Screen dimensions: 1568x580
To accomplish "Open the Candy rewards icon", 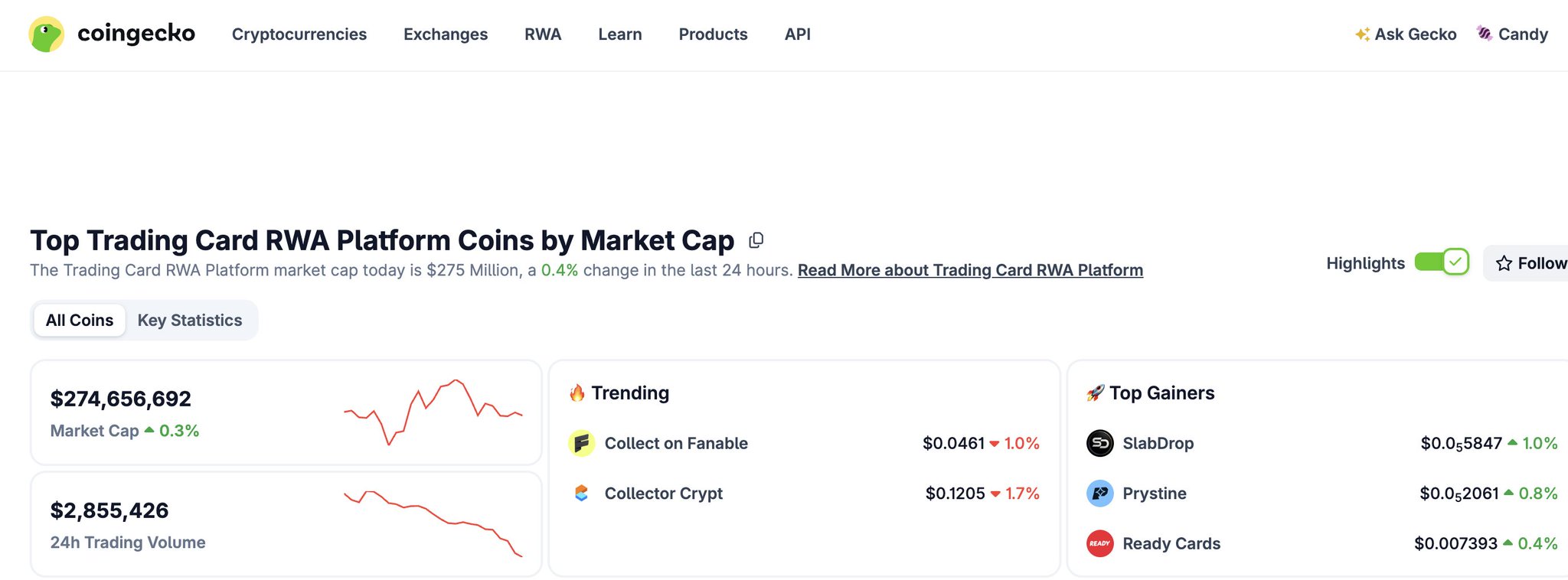I will 1484,34.
